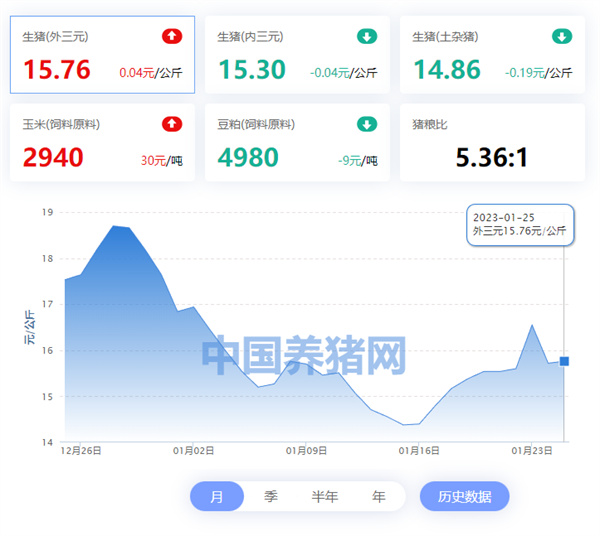Click red up arrow on 生猪(外三元) card
The height and width of the screenshot is (536, 600).
coord(172,37)
